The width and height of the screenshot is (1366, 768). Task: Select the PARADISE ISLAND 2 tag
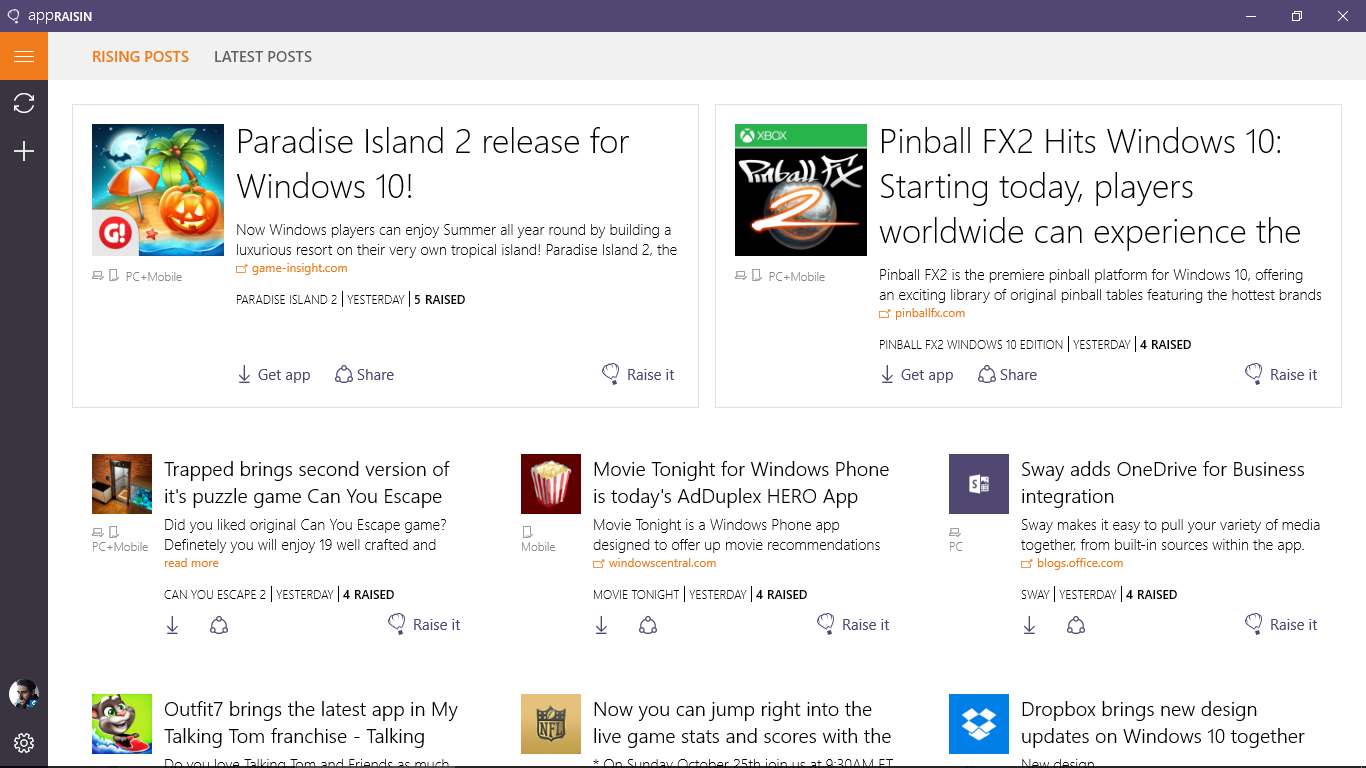(x=287, y=299)
